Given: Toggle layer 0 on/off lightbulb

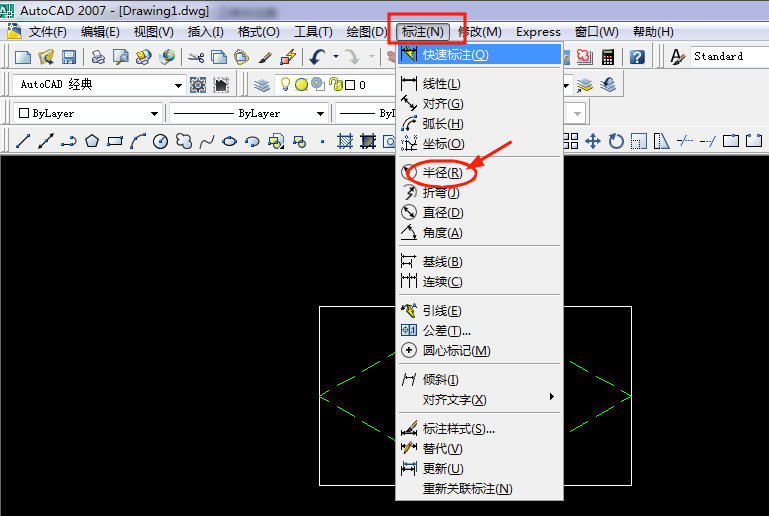Looking at the screenshot, I should coord(285,84).
